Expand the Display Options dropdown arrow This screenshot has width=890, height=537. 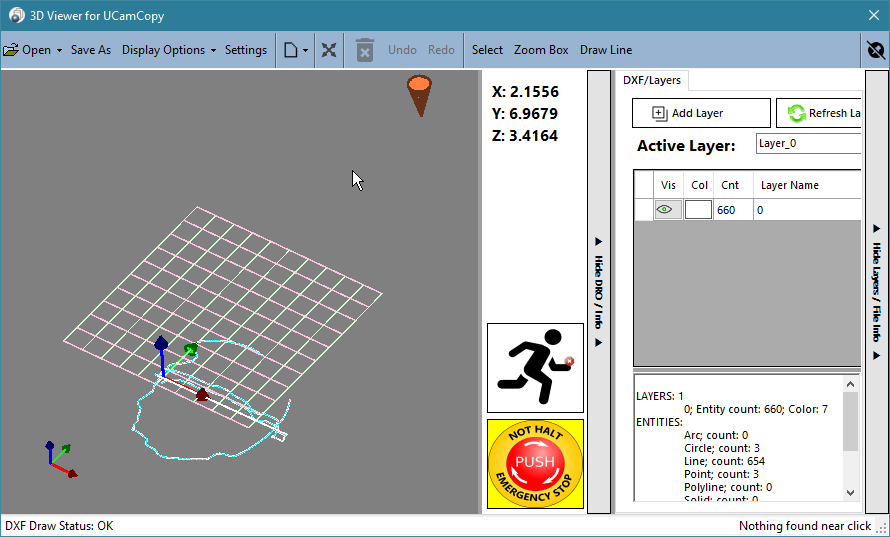213,50
